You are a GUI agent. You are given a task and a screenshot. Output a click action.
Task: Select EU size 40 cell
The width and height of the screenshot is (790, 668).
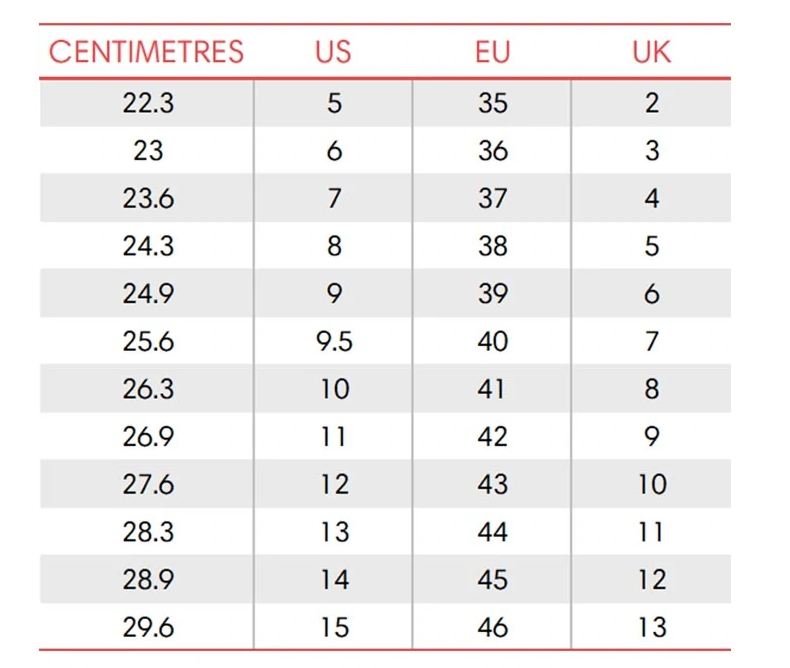pos(492,341)
